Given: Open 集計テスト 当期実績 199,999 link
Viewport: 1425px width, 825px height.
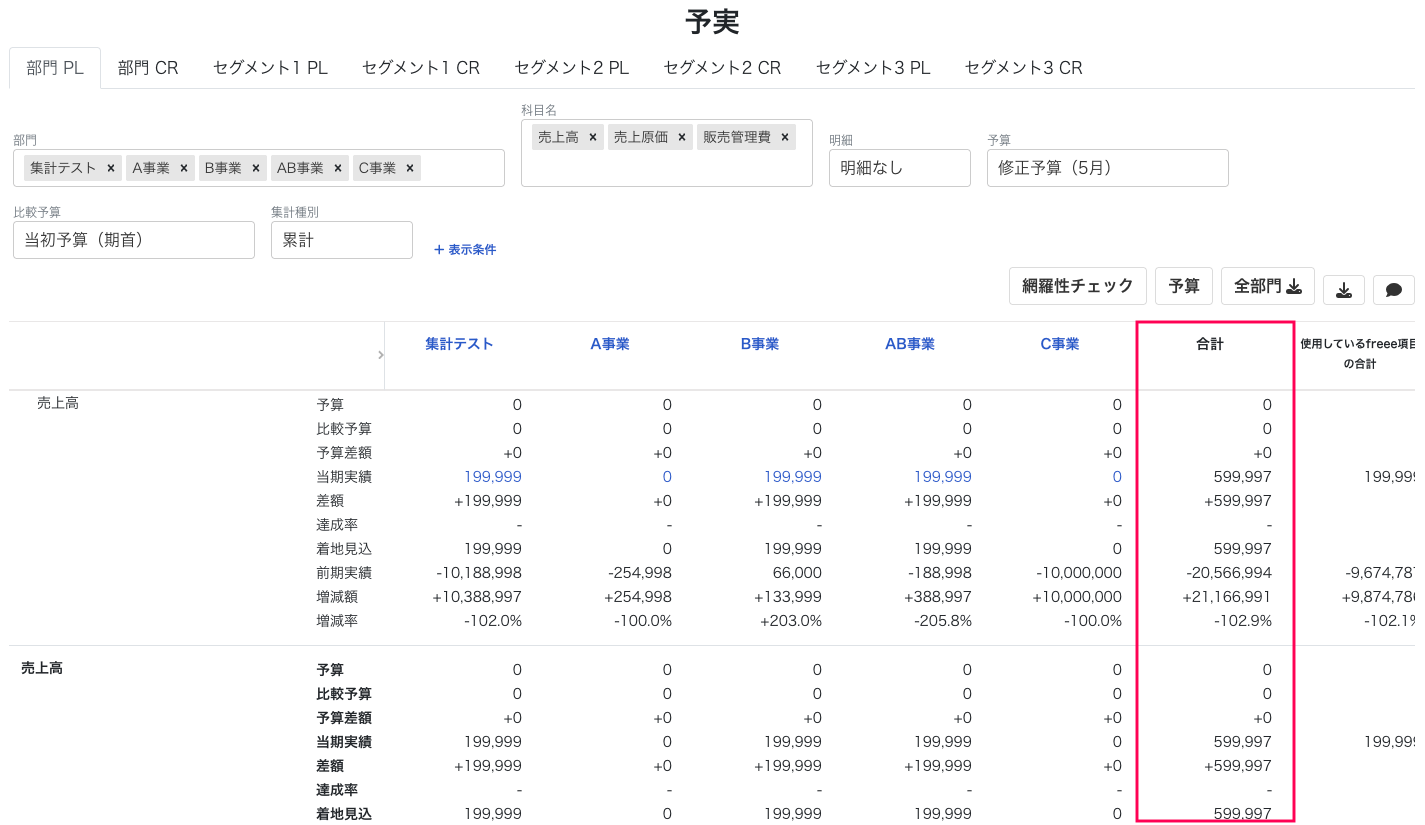Looking at the screenshot, I should pos(493,477).
